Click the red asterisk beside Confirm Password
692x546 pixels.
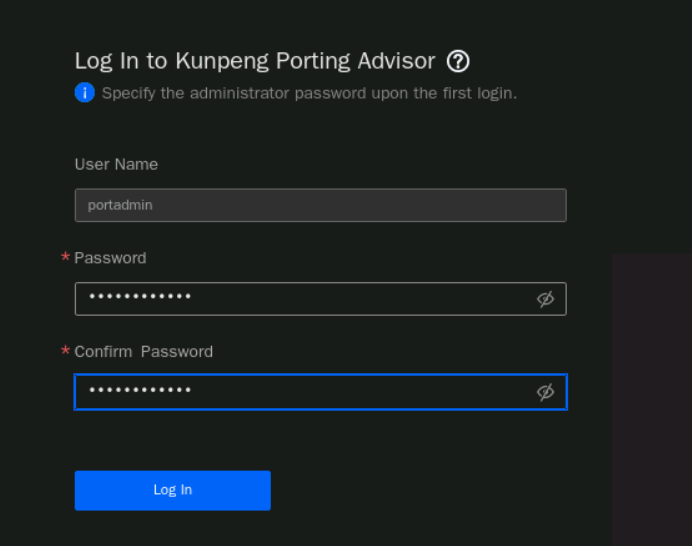click(66, 352)
